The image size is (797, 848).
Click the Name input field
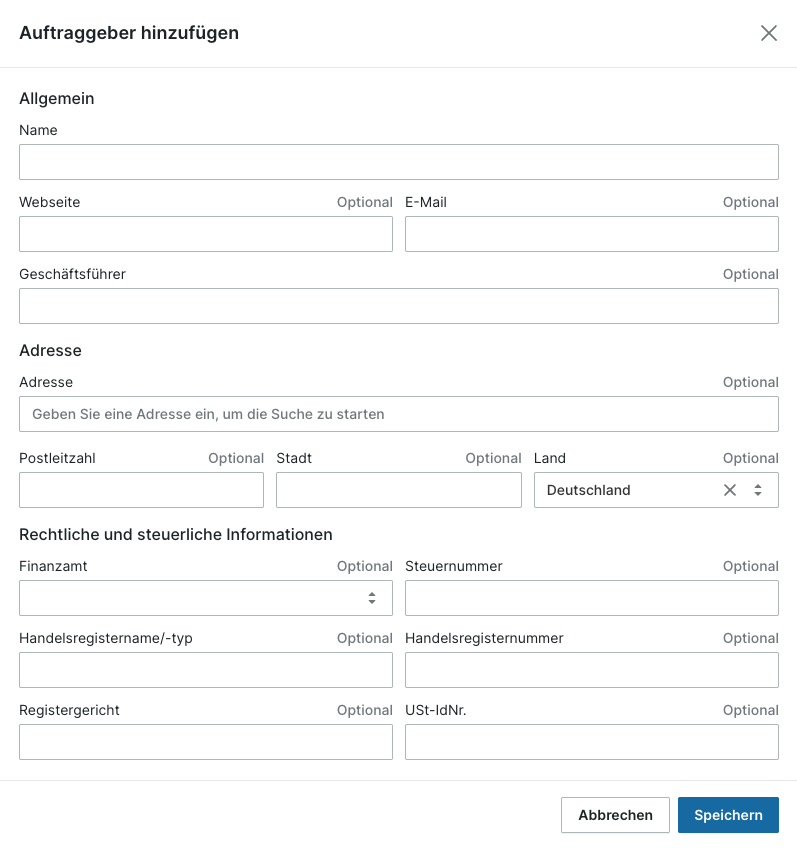(399, 162)
